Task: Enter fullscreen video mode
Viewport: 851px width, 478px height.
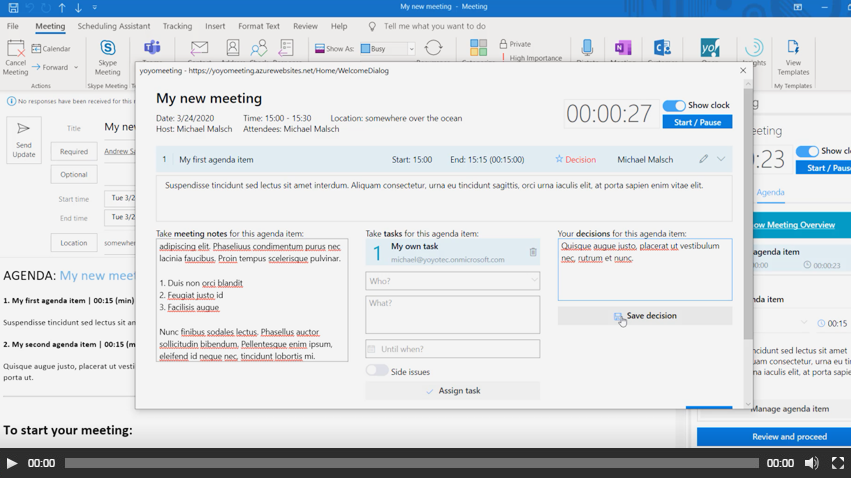Action: (x=837, y=463)
